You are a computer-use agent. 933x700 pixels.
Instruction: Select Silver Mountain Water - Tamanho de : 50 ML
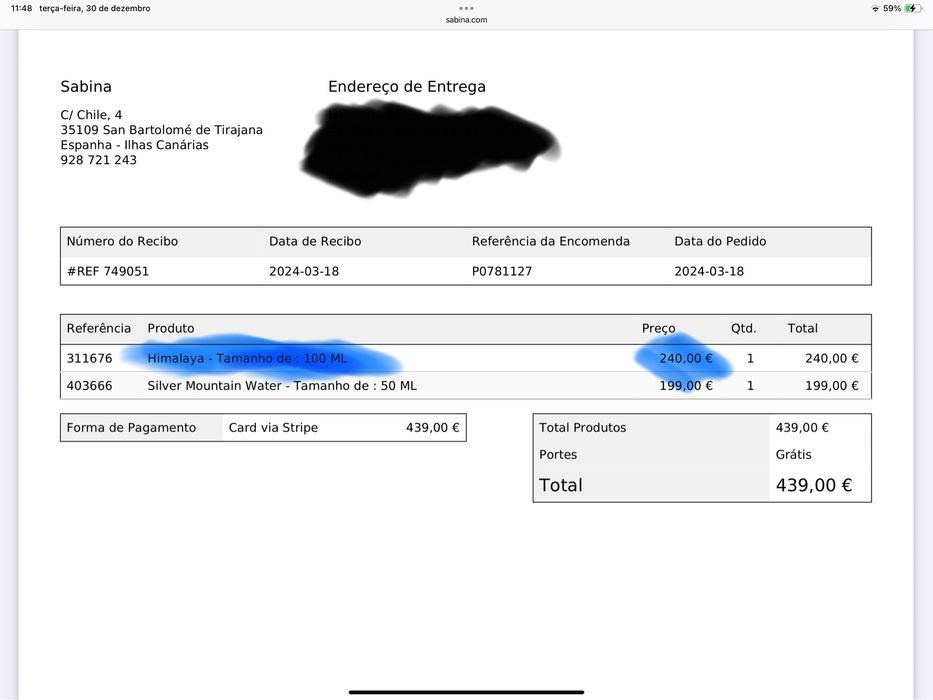pyautogui.click(x=282, y=386)
